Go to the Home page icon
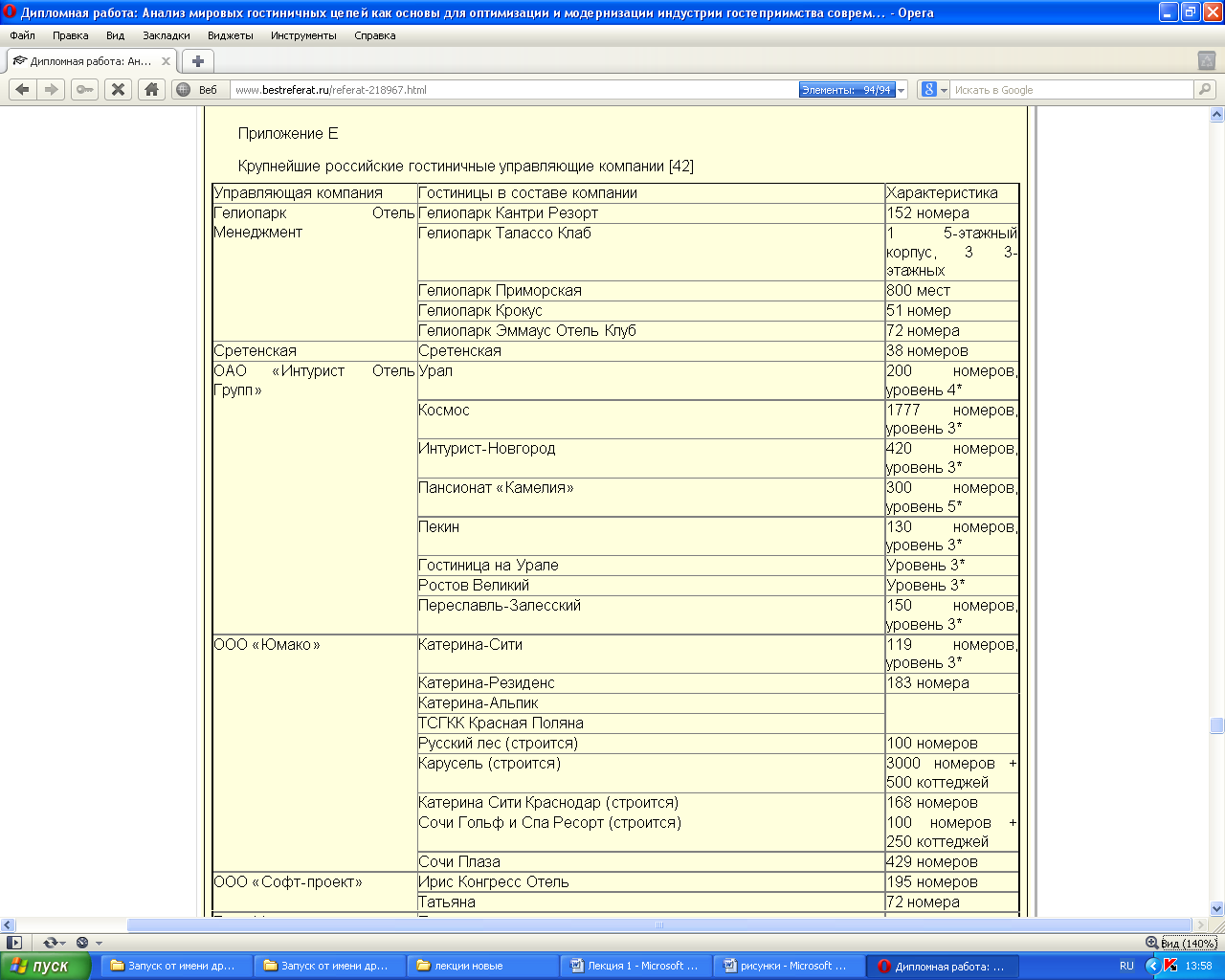This screenshot has height=980, width=1225. coord(150,89)
